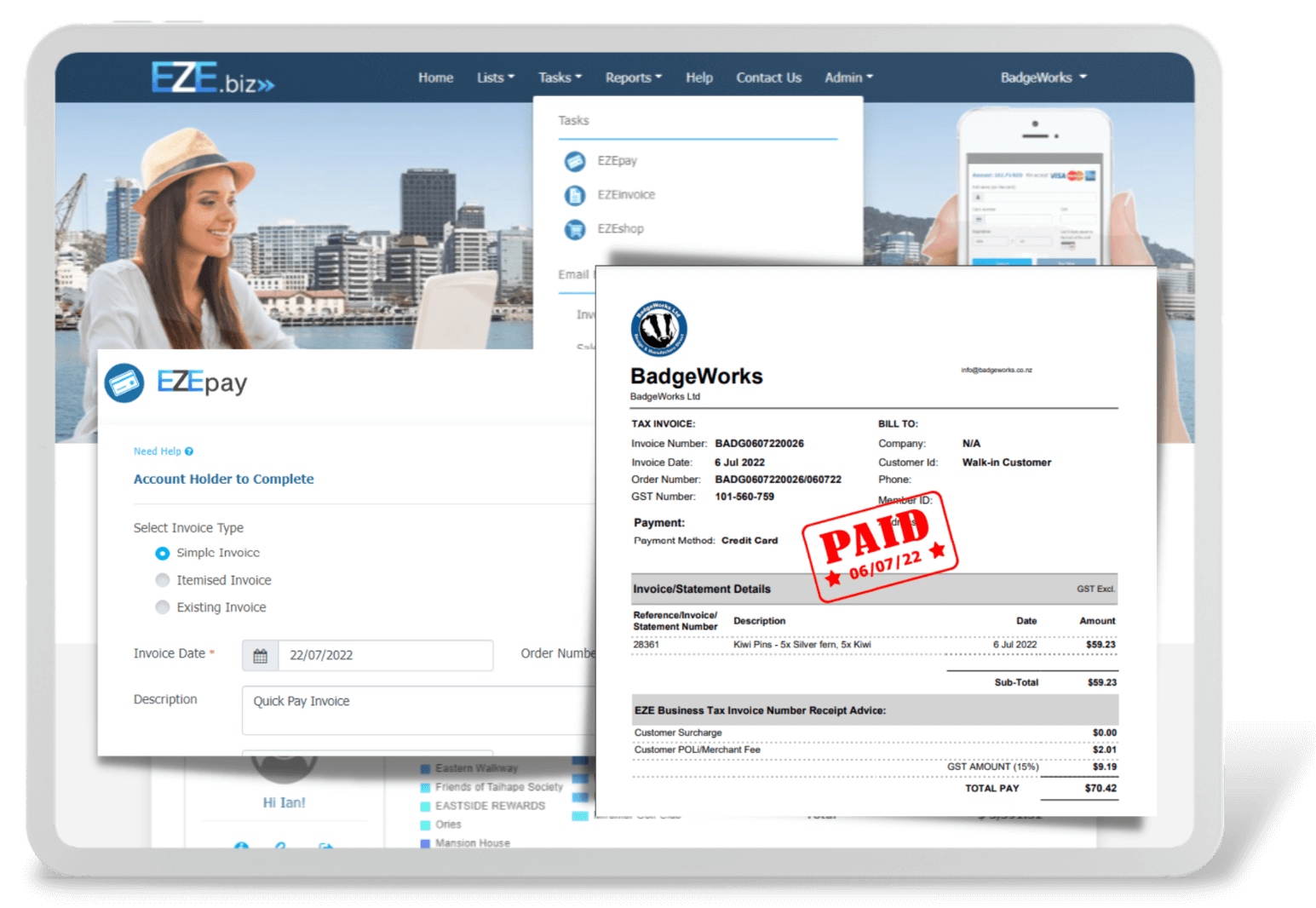
Task: Click the BadgeWorks round logo on invoice
Action: pos(658,329)
